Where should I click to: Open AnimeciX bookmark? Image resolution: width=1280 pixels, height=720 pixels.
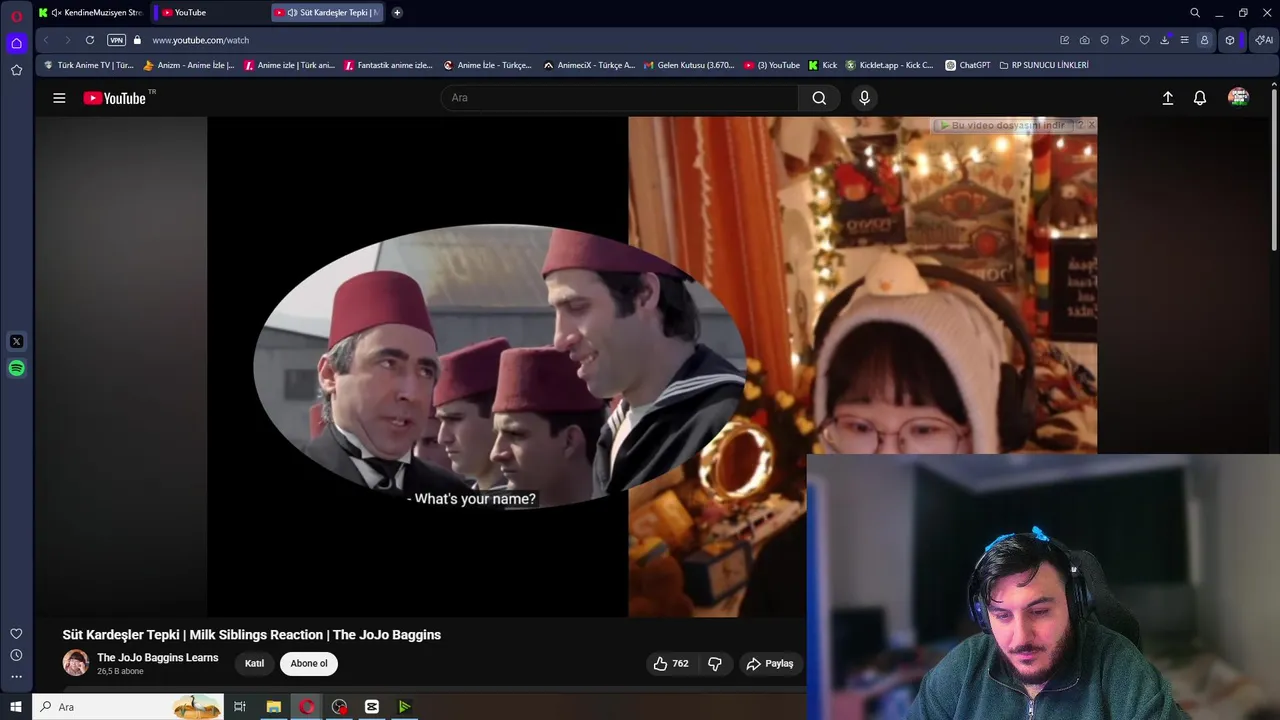(589, 65)
